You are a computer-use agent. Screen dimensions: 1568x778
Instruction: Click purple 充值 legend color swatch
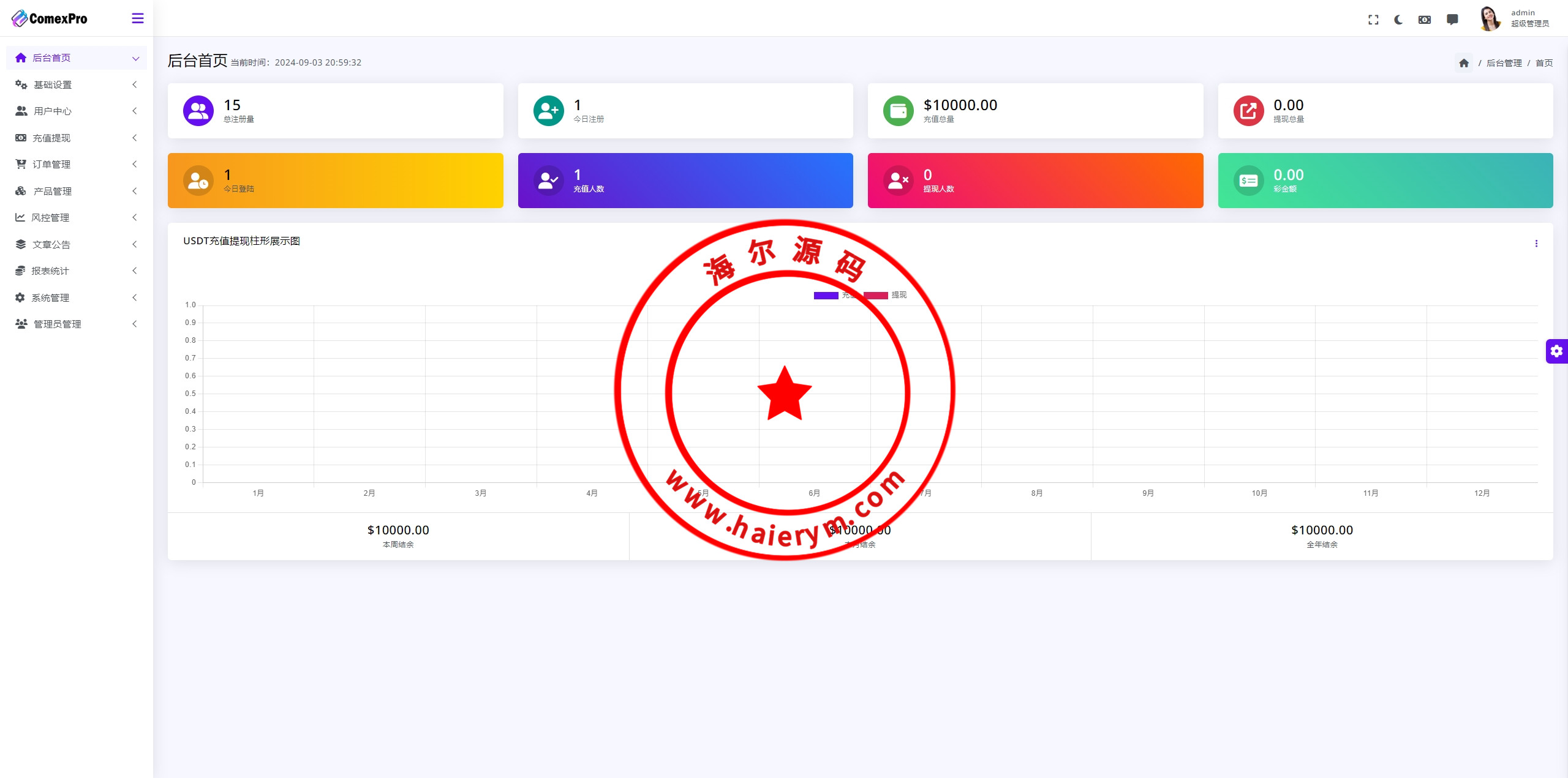tap(826, 296)
